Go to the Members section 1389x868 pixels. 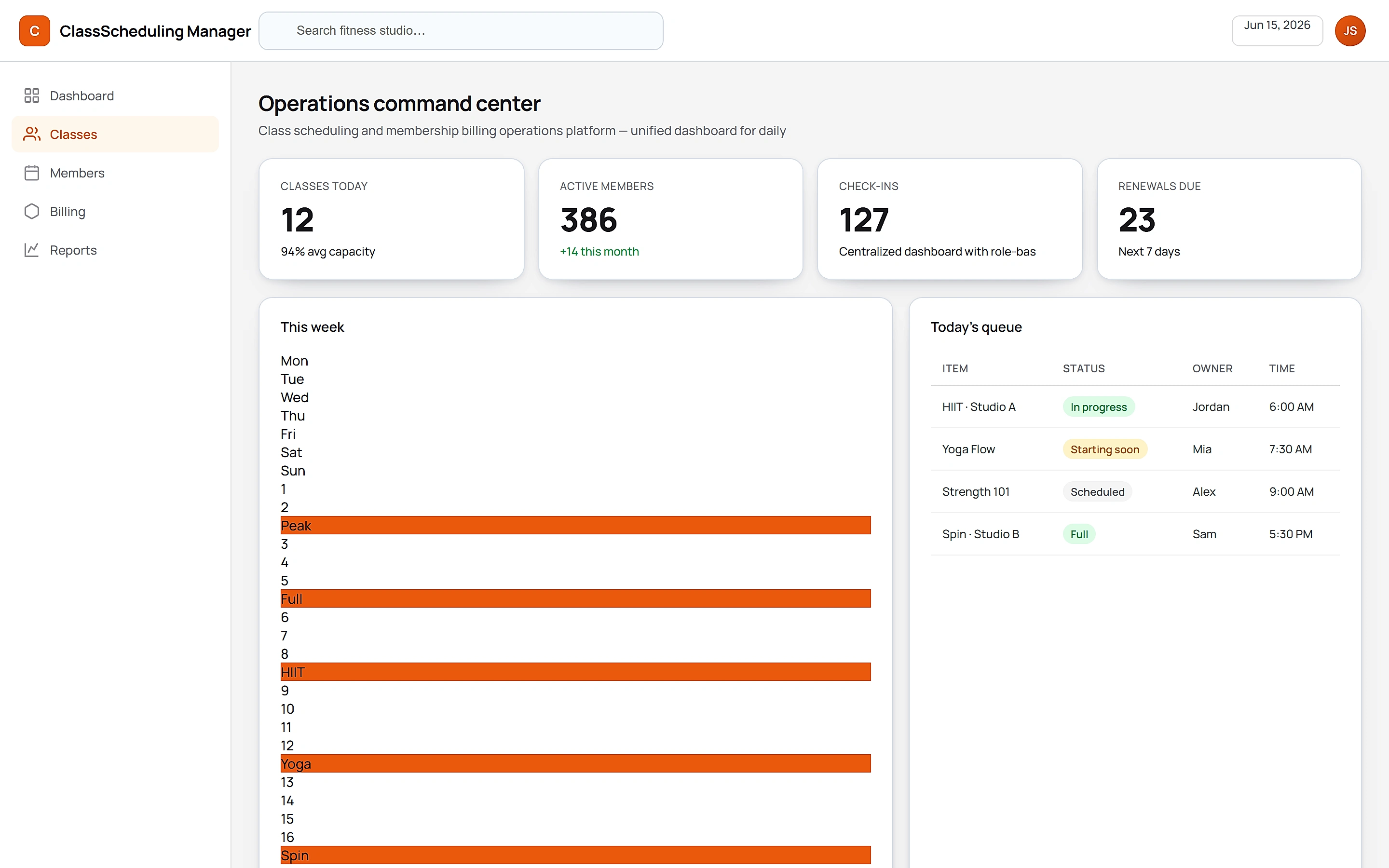pyautogui.click(x=115, y=173)
